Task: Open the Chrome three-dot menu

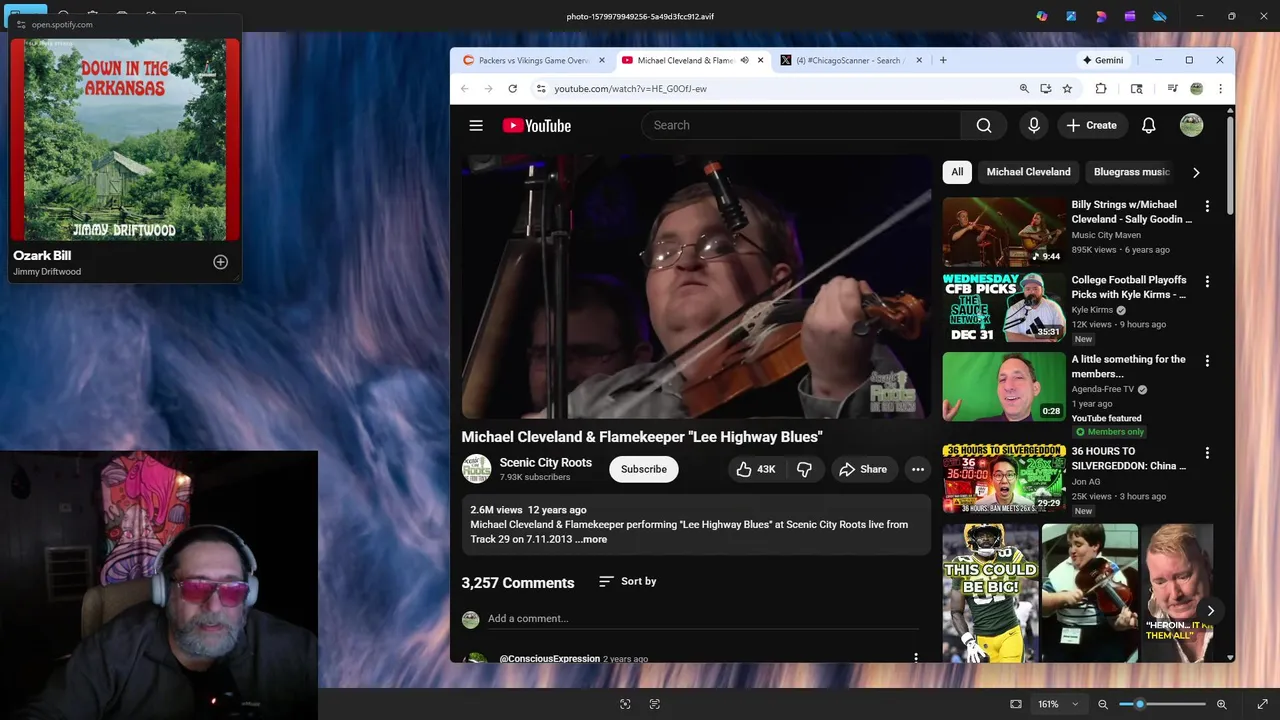Action: point(1220,88)
